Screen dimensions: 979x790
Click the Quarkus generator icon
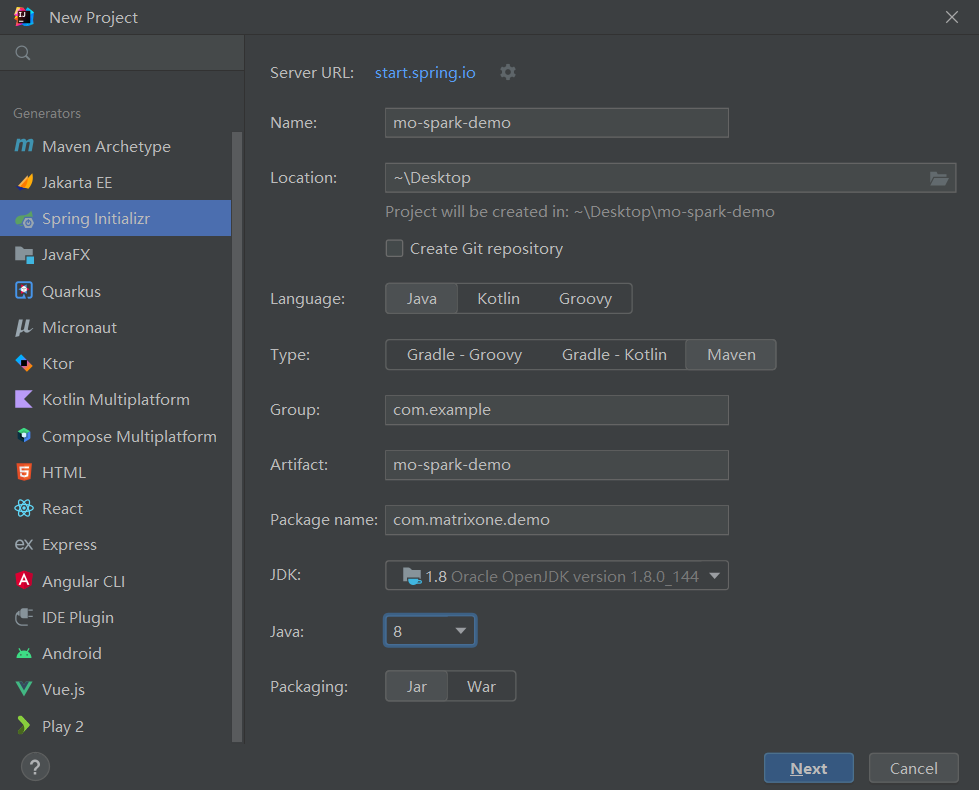pyautogui.click(x=24, y=291)
